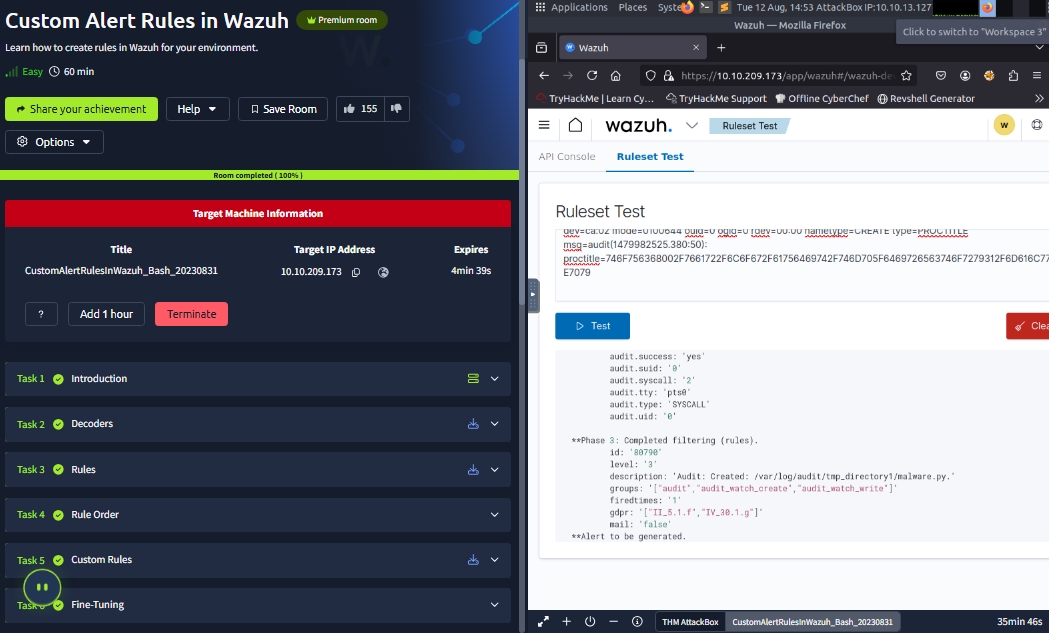This screenshot has height=633, width=1049.
Task: Open Wazuh module dropdown chevron
Action: click(692, 125)
